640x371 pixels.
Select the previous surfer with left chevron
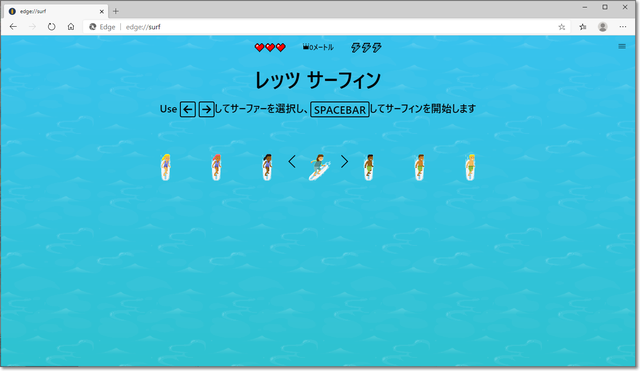[x=292, y=162]
